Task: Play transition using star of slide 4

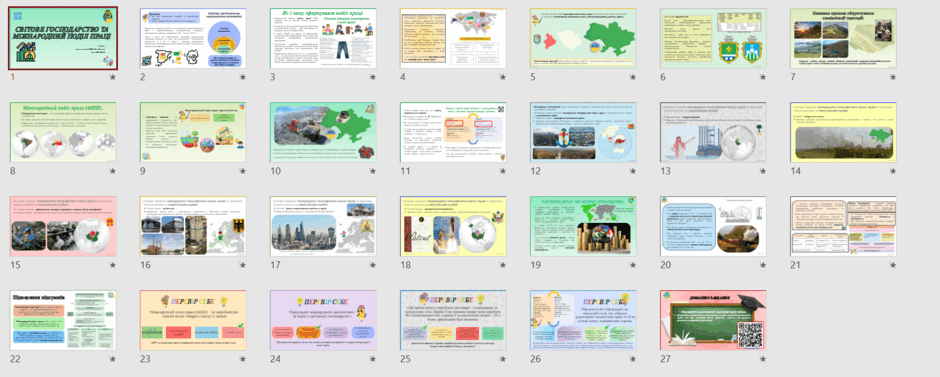Action: click(502, 77)
